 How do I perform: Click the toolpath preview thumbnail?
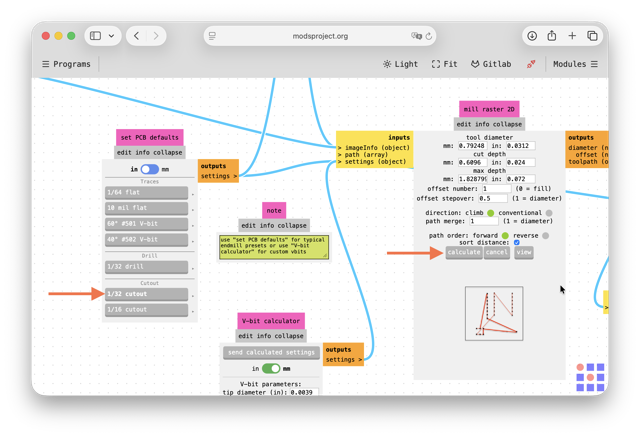tap(494, 313)
